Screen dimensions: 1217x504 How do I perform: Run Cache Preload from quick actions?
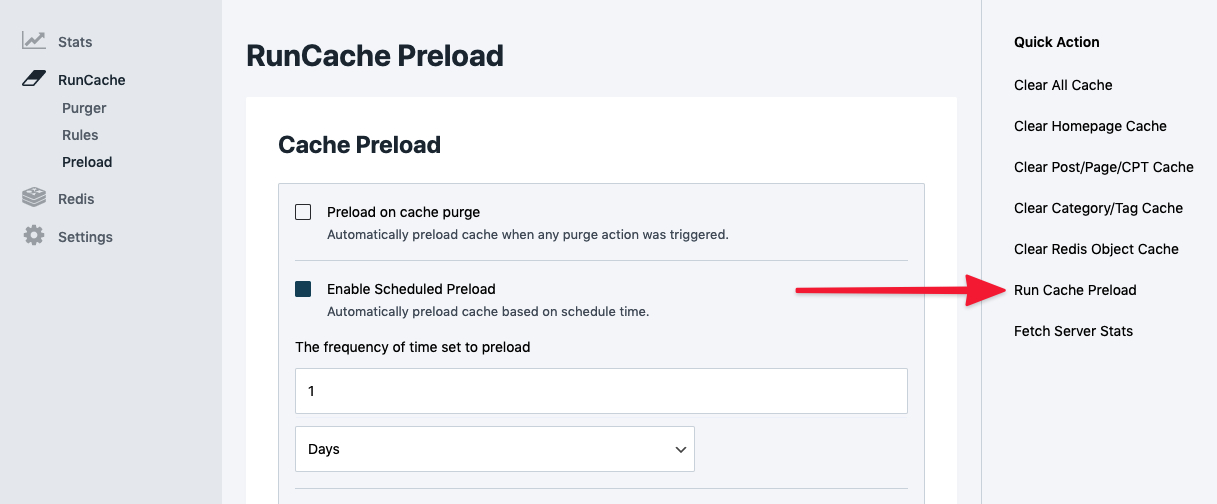click(1075, 290)
